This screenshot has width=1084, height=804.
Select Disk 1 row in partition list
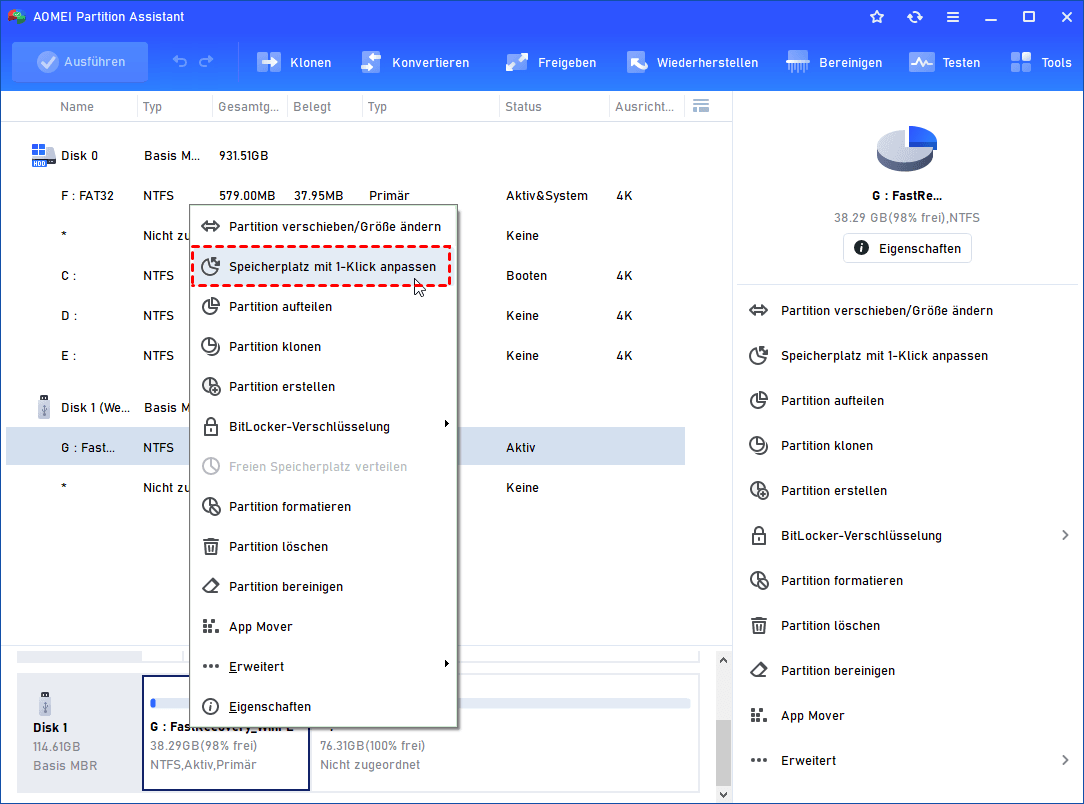click(x=346, y=408)
